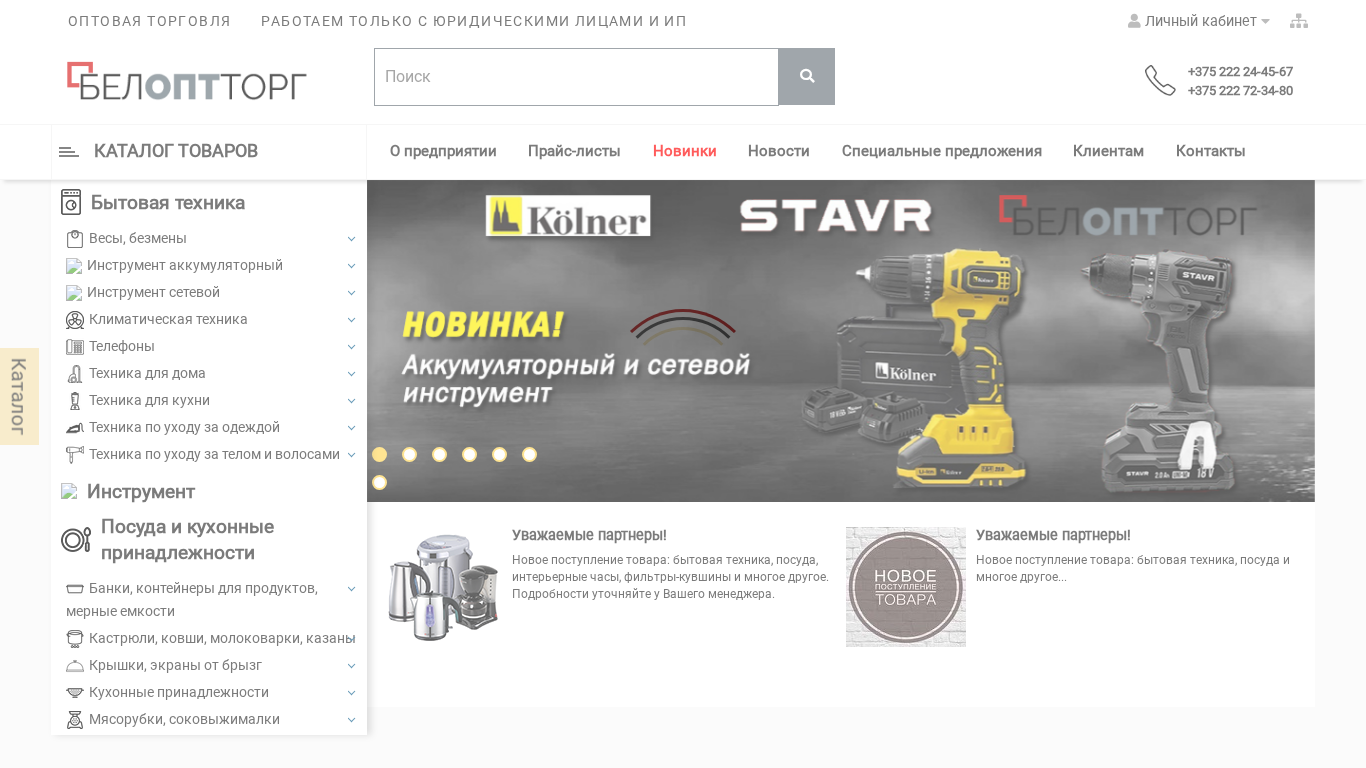Click the hair dryer icon

(x=75, y=455)
